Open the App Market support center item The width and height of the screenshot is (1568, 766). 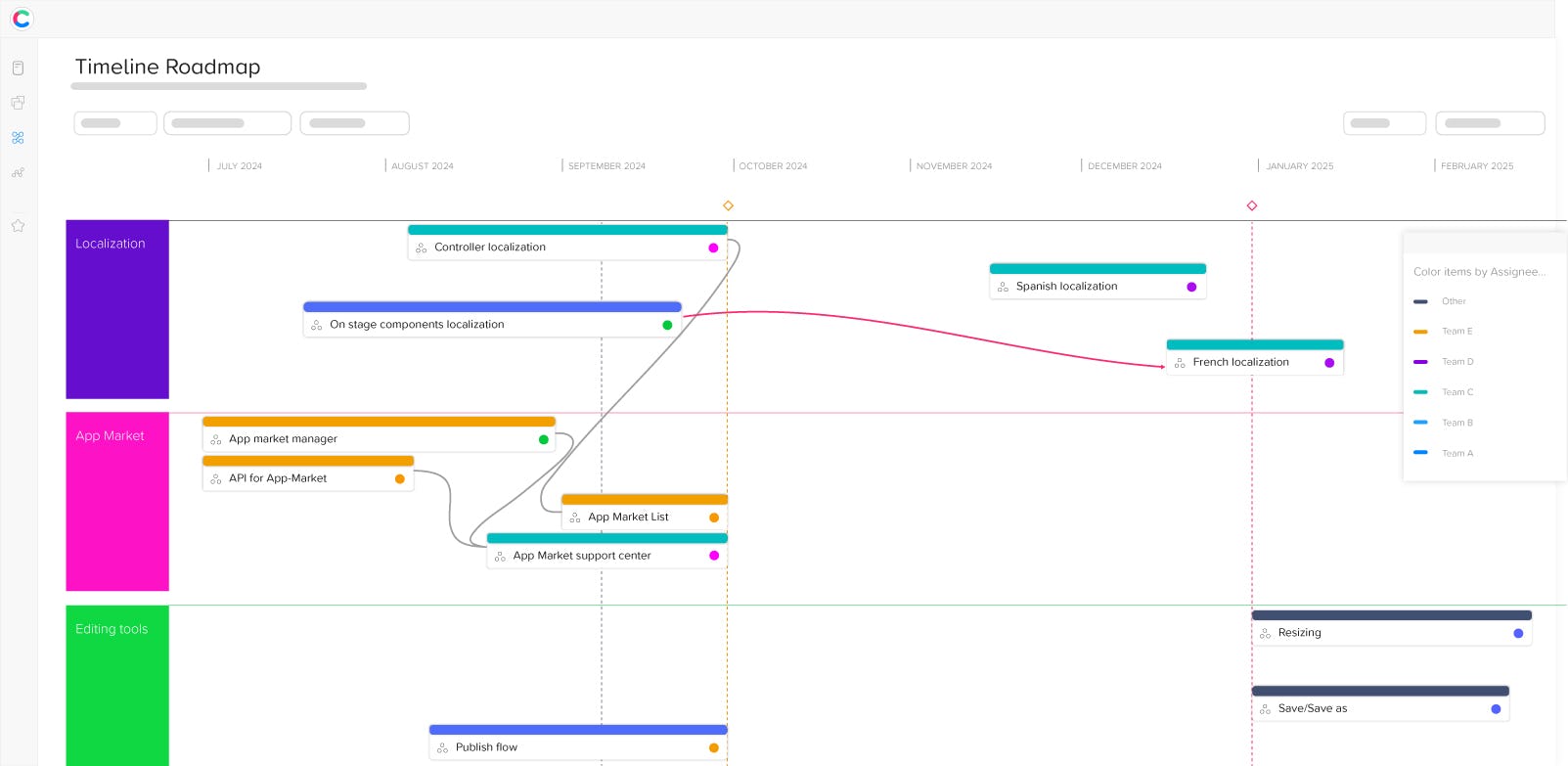pos(607,551)
